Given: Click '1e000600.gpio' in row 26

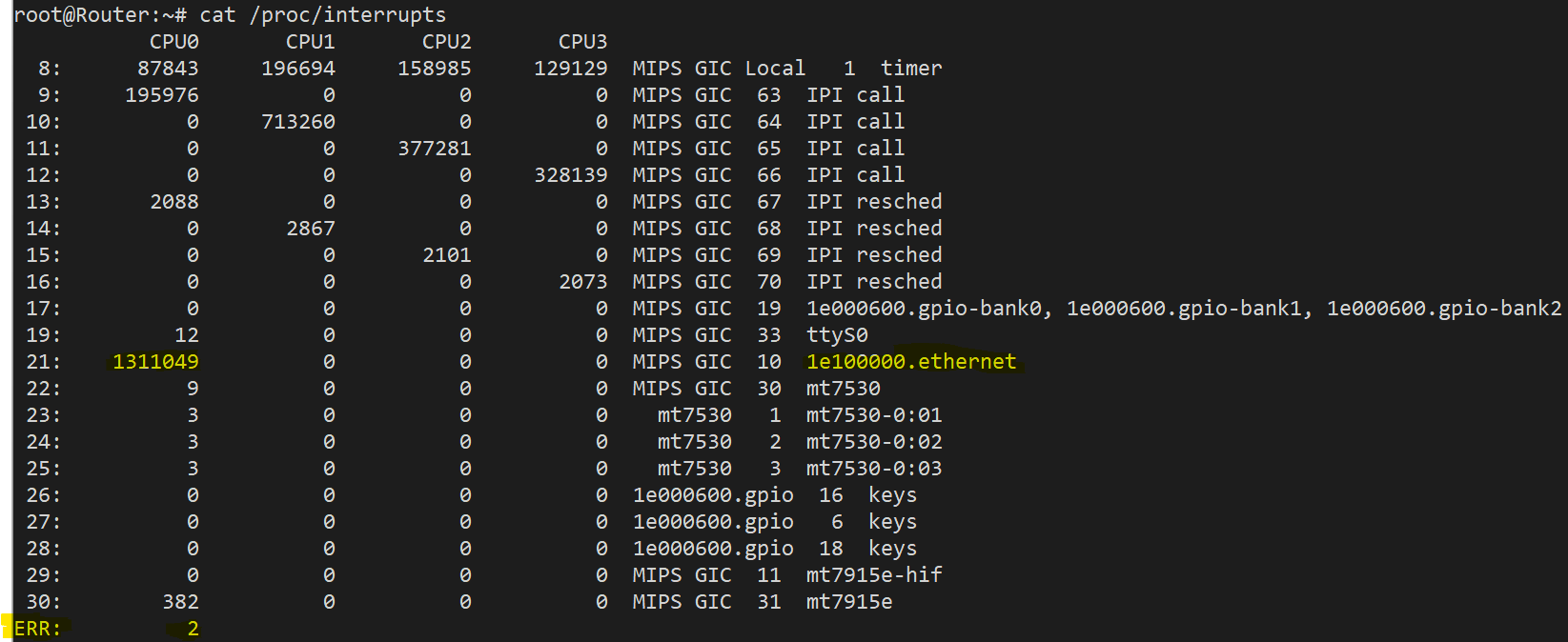Looking at the screenshot, I should [x=713, y=495].
